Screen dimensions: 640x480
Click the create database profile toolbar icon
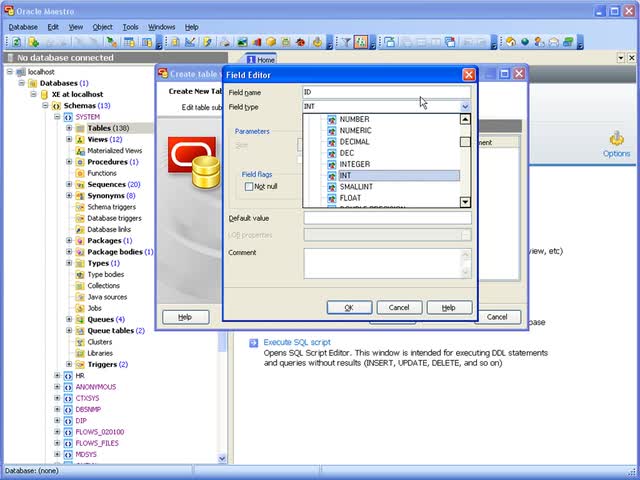pos(34,42)
